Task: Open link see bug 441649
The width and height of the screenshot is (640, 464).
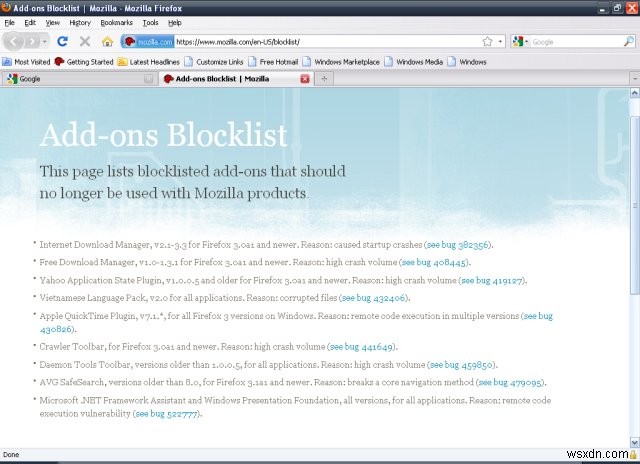Action: [x=362, y=347]
